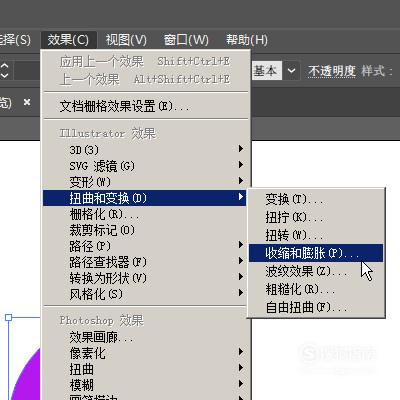Click the 不透明度 label link
This screenshot has width=400, height=400.
coord(332,71)
